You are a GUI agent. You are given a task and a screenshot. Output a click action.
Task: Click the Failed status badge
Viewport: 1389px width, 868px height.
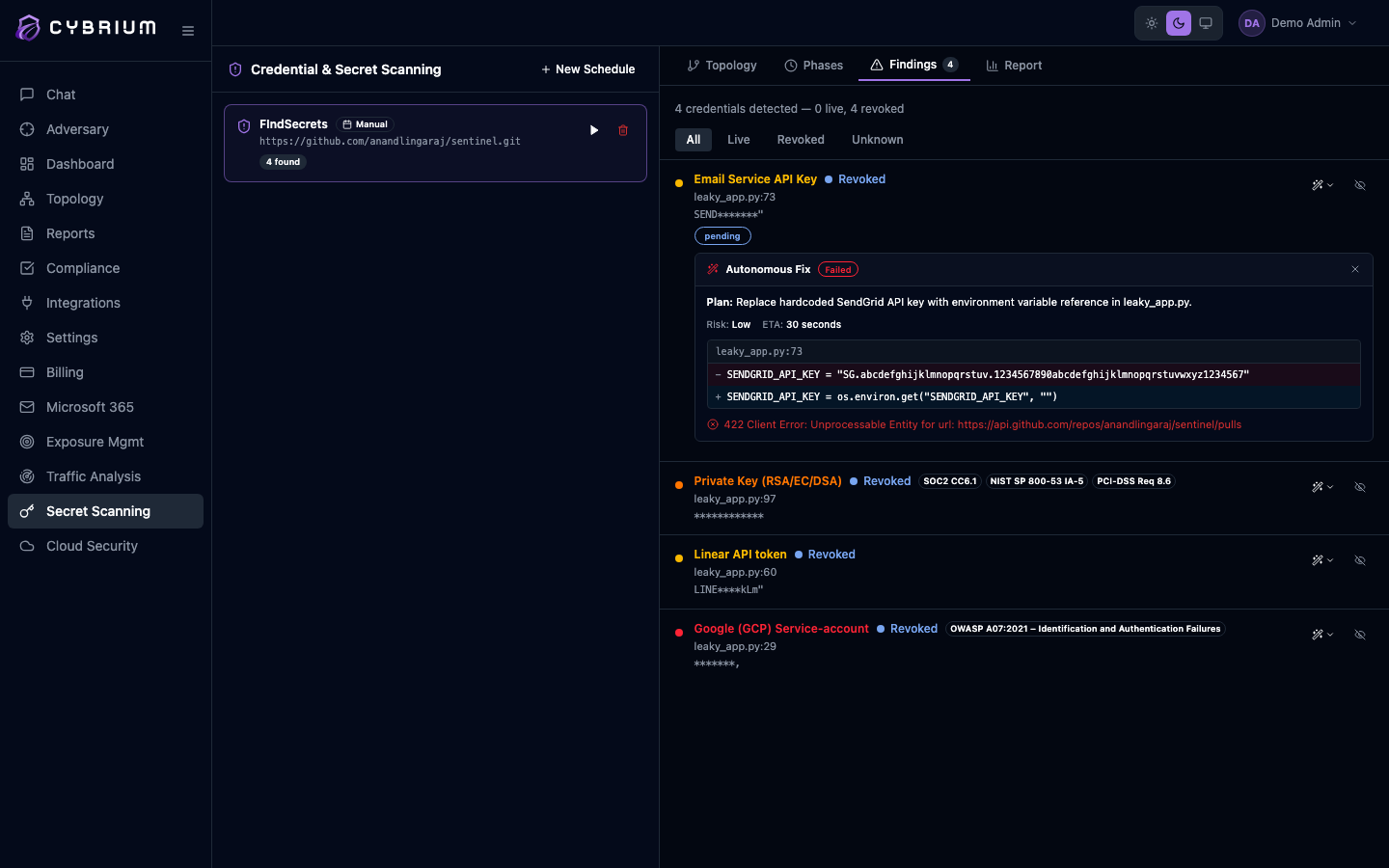(x=838, y=270)
